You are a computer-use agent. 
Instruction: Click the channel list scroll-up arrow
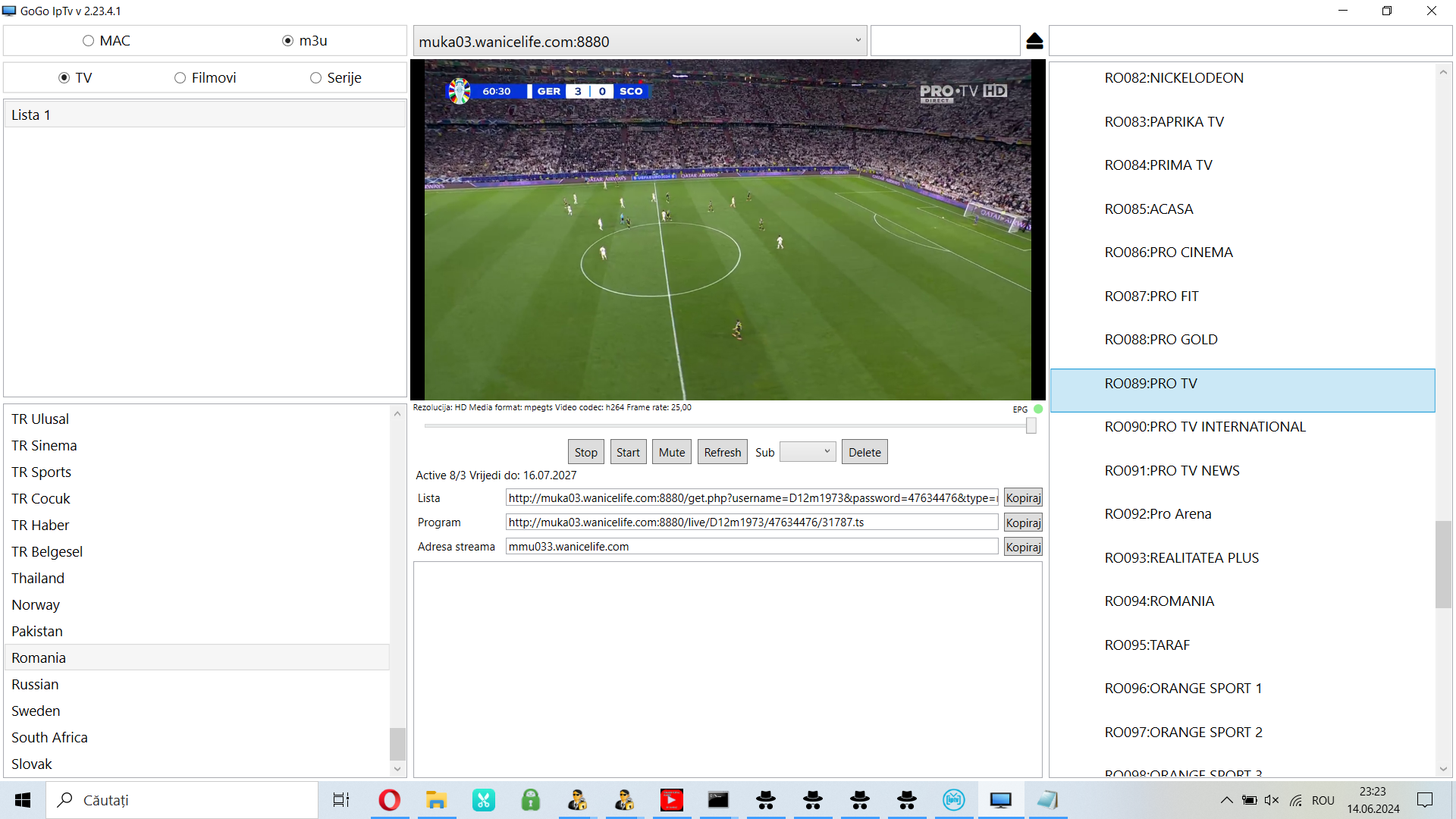coord(1443,73)
